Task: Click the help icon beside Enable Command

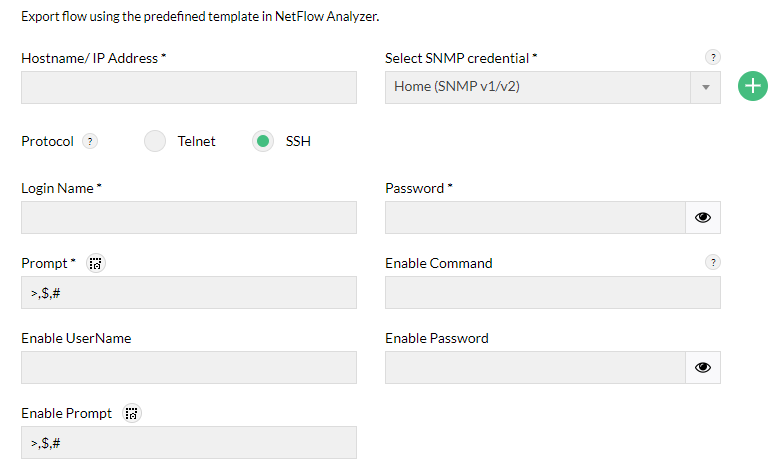Action: (712, 262)
